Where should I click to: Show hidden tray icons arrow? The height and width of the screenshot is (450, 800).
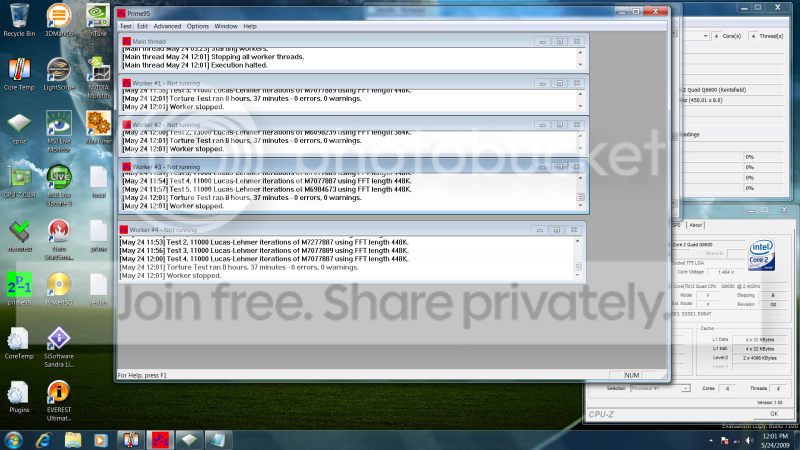click(711, 440)
